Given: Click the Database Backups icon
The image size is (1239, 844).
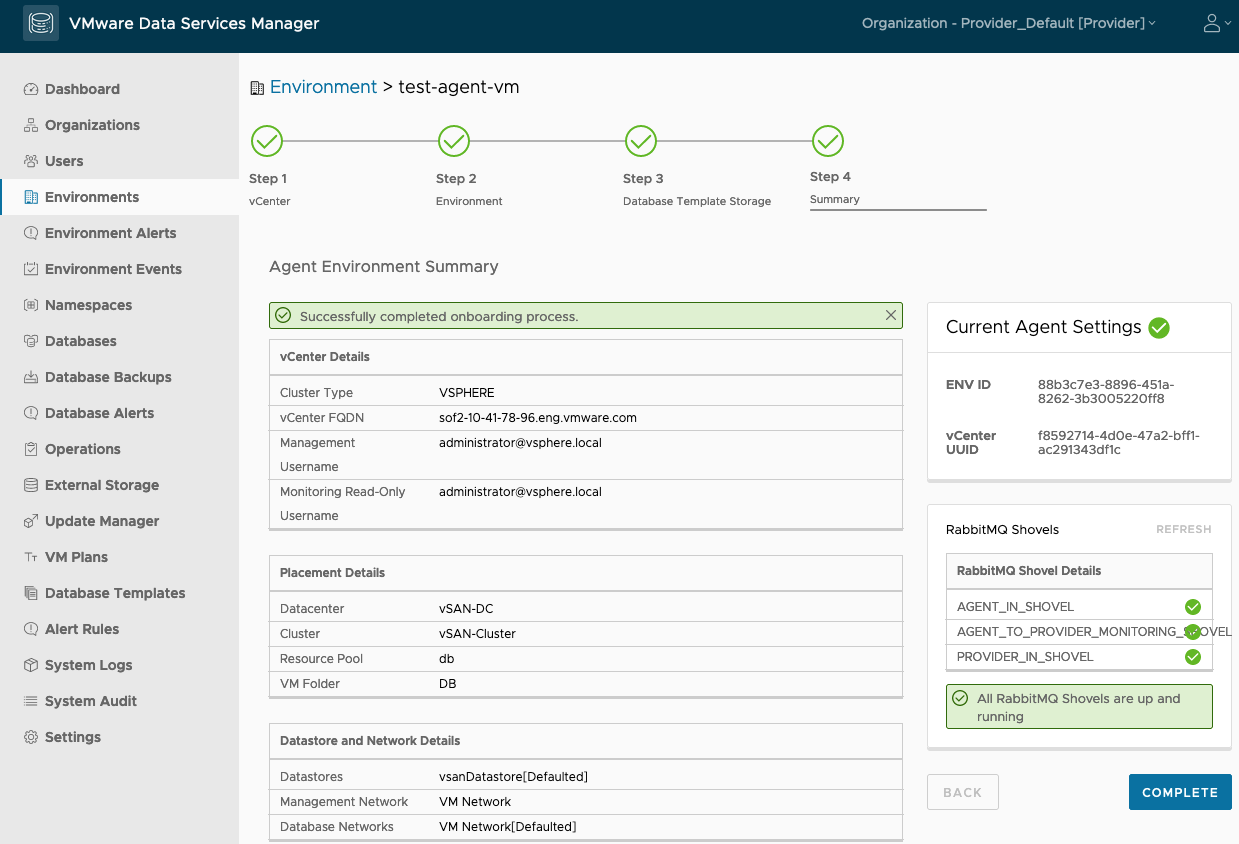Looking at the screenshot, I should (x=31, y=377).
